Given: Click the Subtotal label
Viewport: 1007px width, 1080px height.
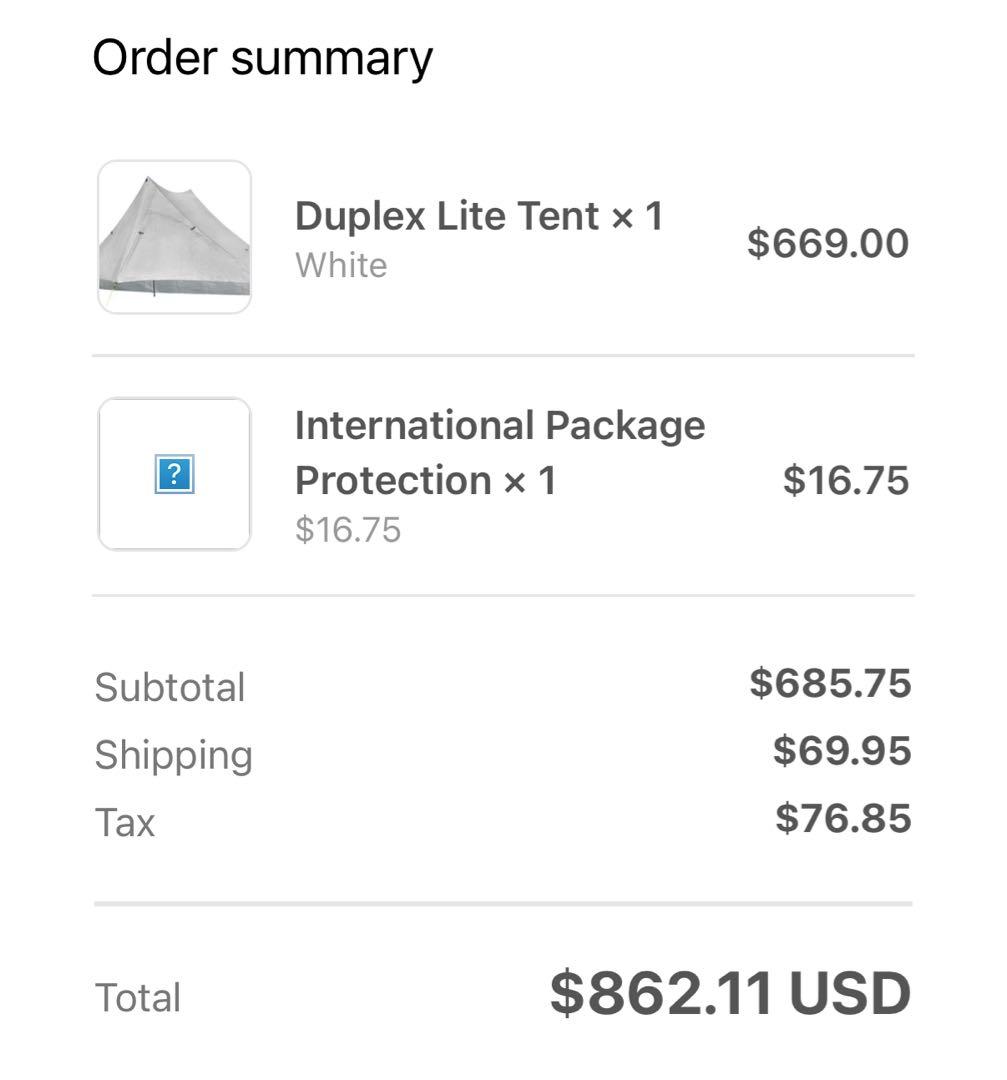Looking at the screenshot, I should coord(169,686).
